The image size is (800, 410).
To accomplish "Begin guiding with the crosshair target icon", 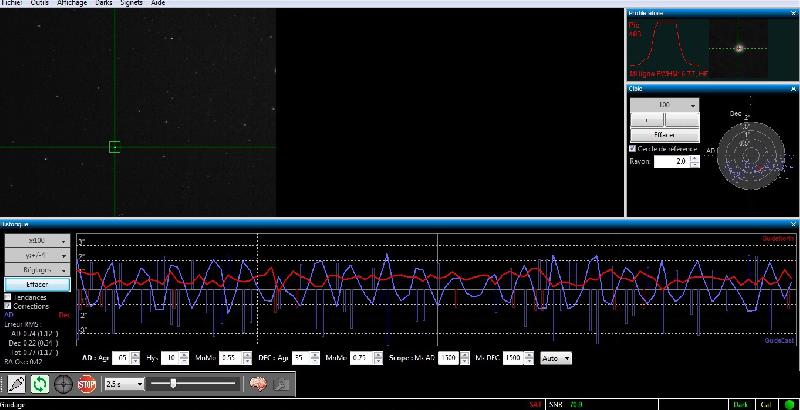I will coord(63,383).
